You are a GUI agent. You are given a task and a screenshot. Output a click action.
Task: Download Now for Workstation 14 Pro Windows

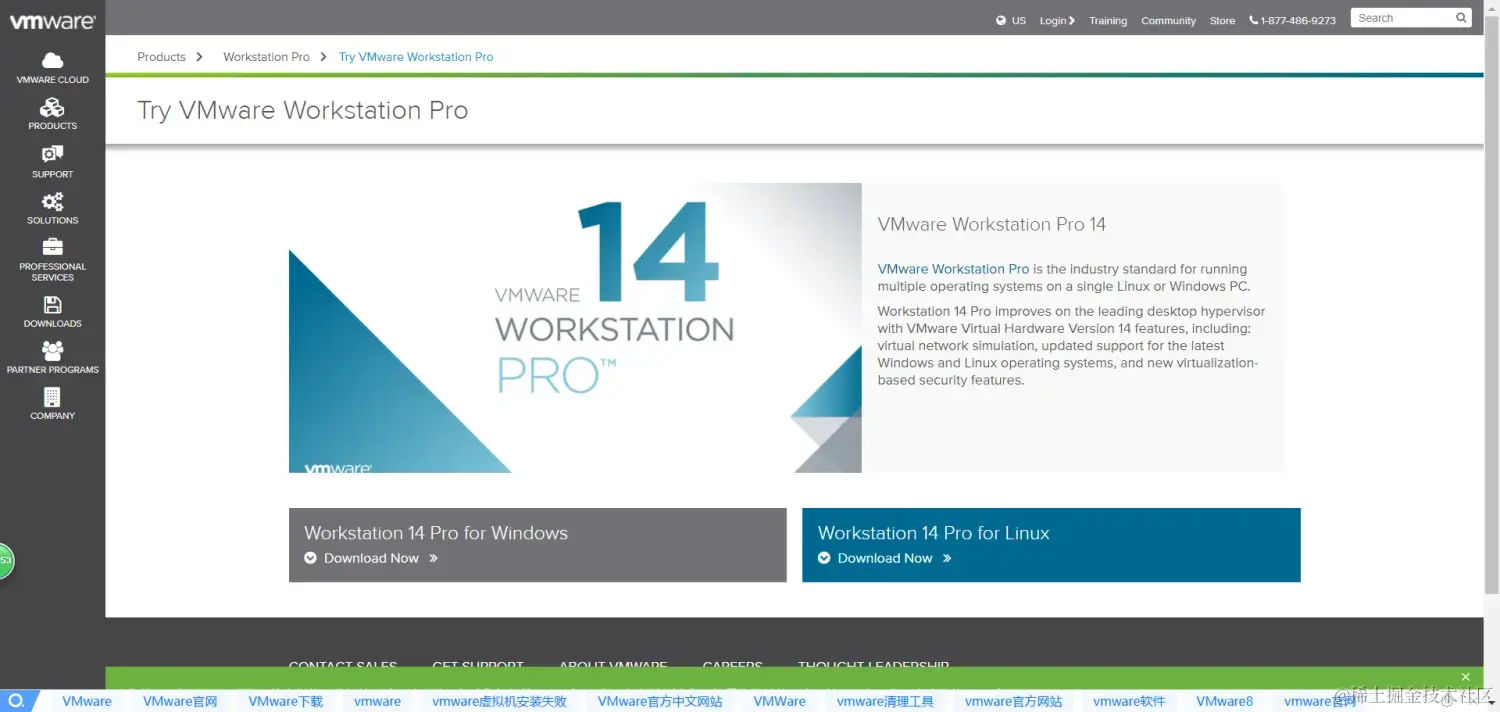pyautogui.click(x=371, y=558)
